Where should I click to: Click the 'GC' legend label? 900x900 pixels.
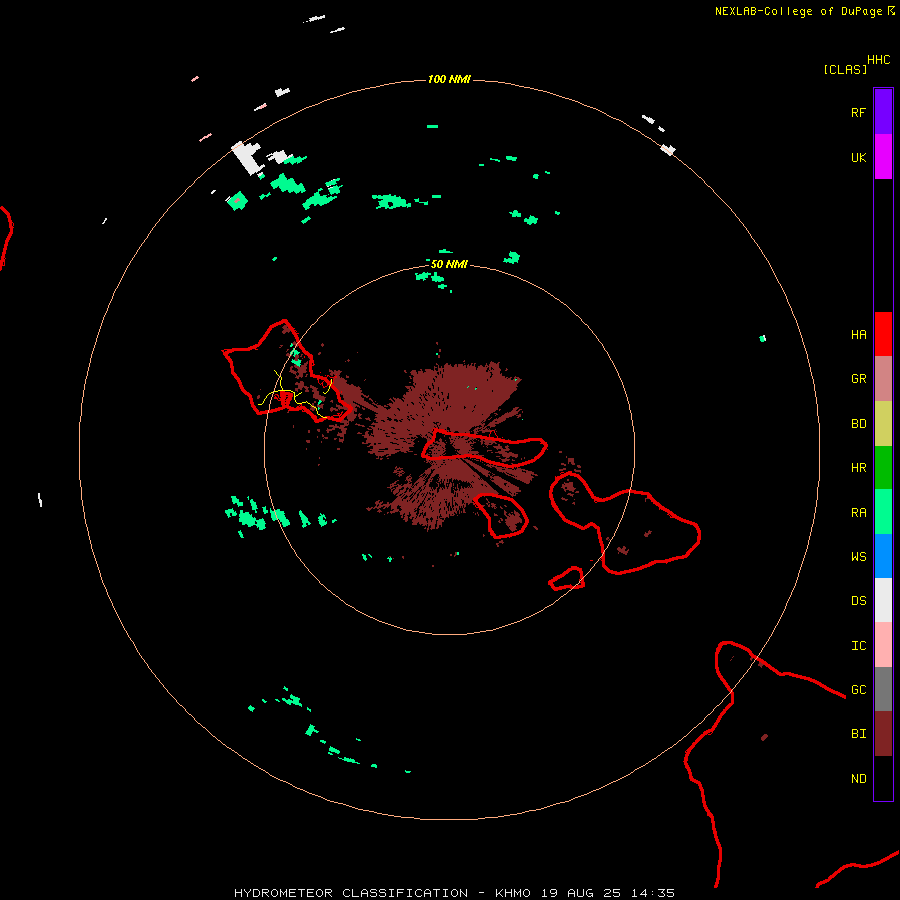coord(858,690)
